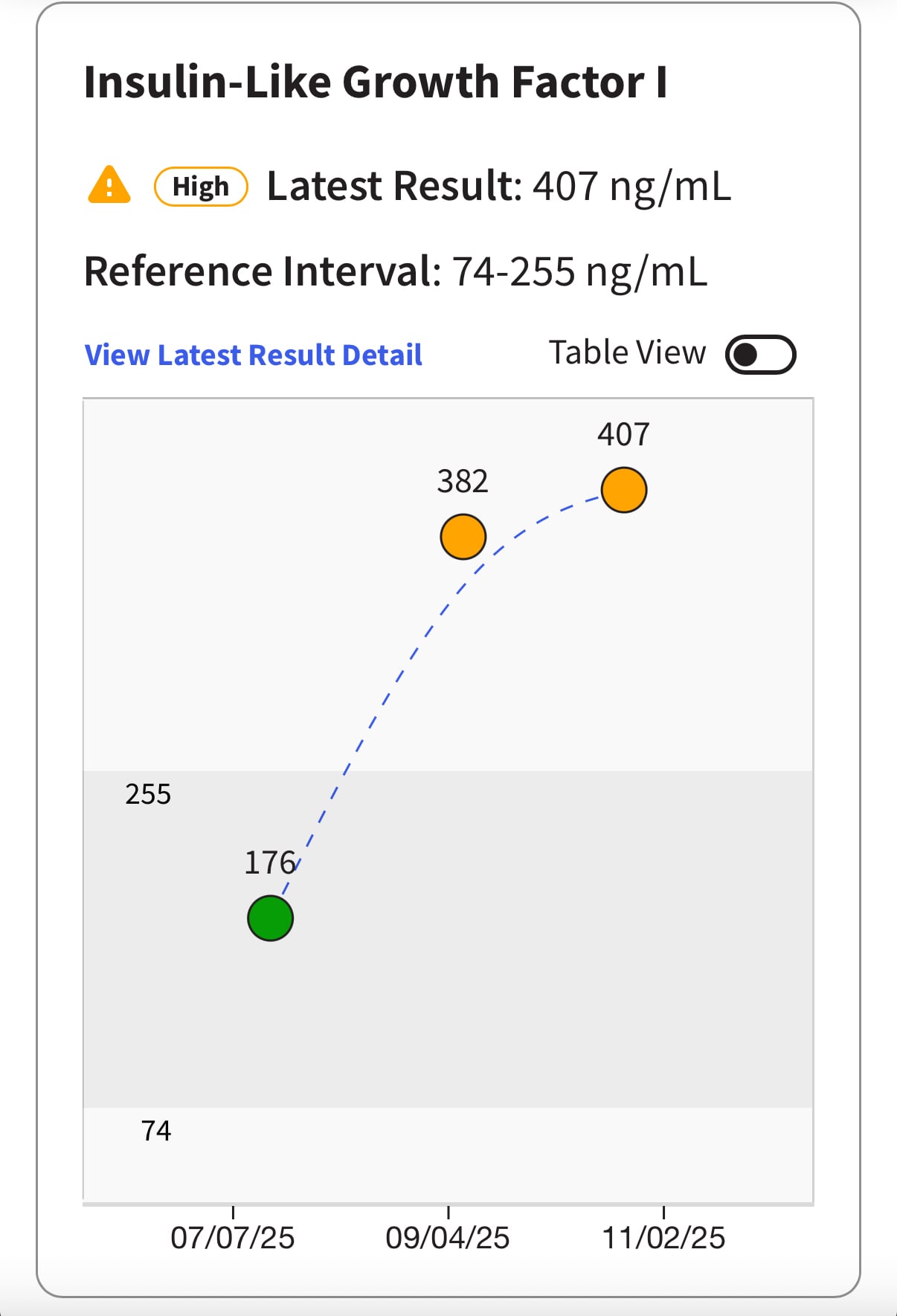Click the Reference Interval 74-255 ng/mL text
The width and height of the screenshot is (897, 1316).
click(396, 271)
